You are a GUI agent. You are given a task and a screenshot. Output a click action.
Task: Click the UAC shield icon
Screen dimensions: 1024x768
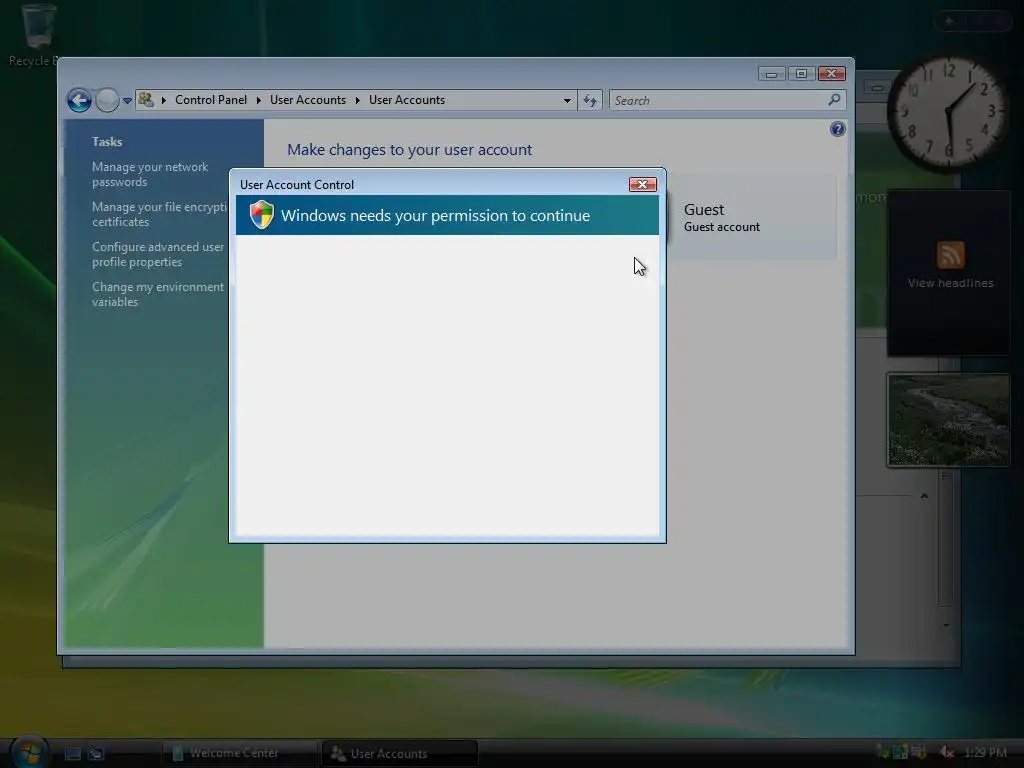(x=261, y=215)
